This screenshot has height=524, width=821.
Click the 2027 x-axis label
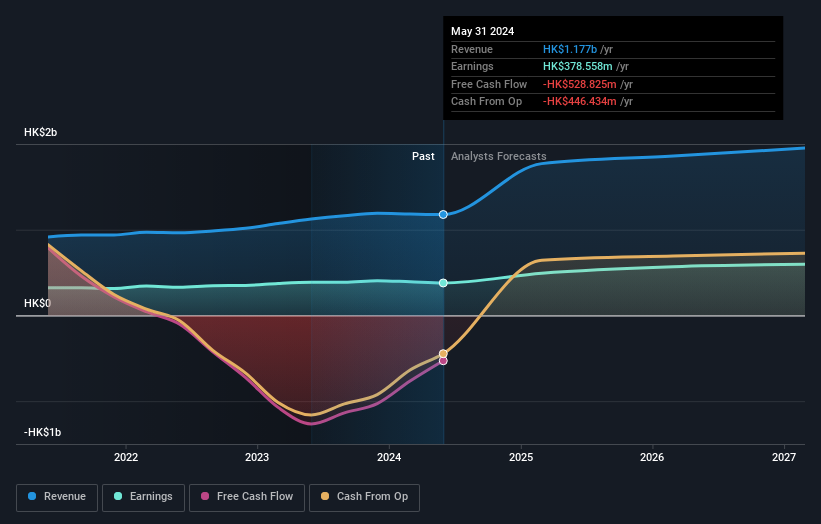(x=784, y=458)
